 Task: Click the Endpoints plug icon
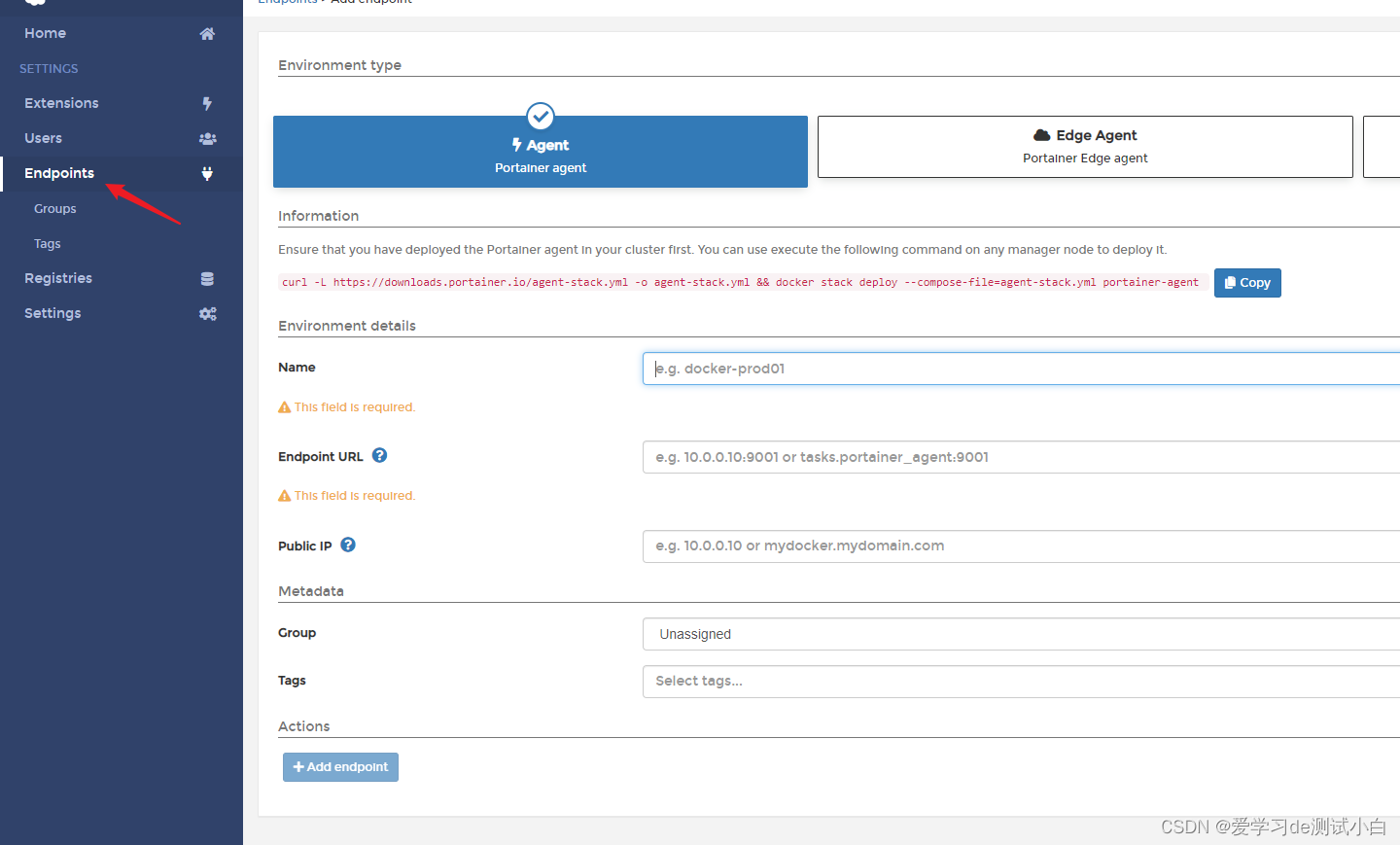[207, 174]
